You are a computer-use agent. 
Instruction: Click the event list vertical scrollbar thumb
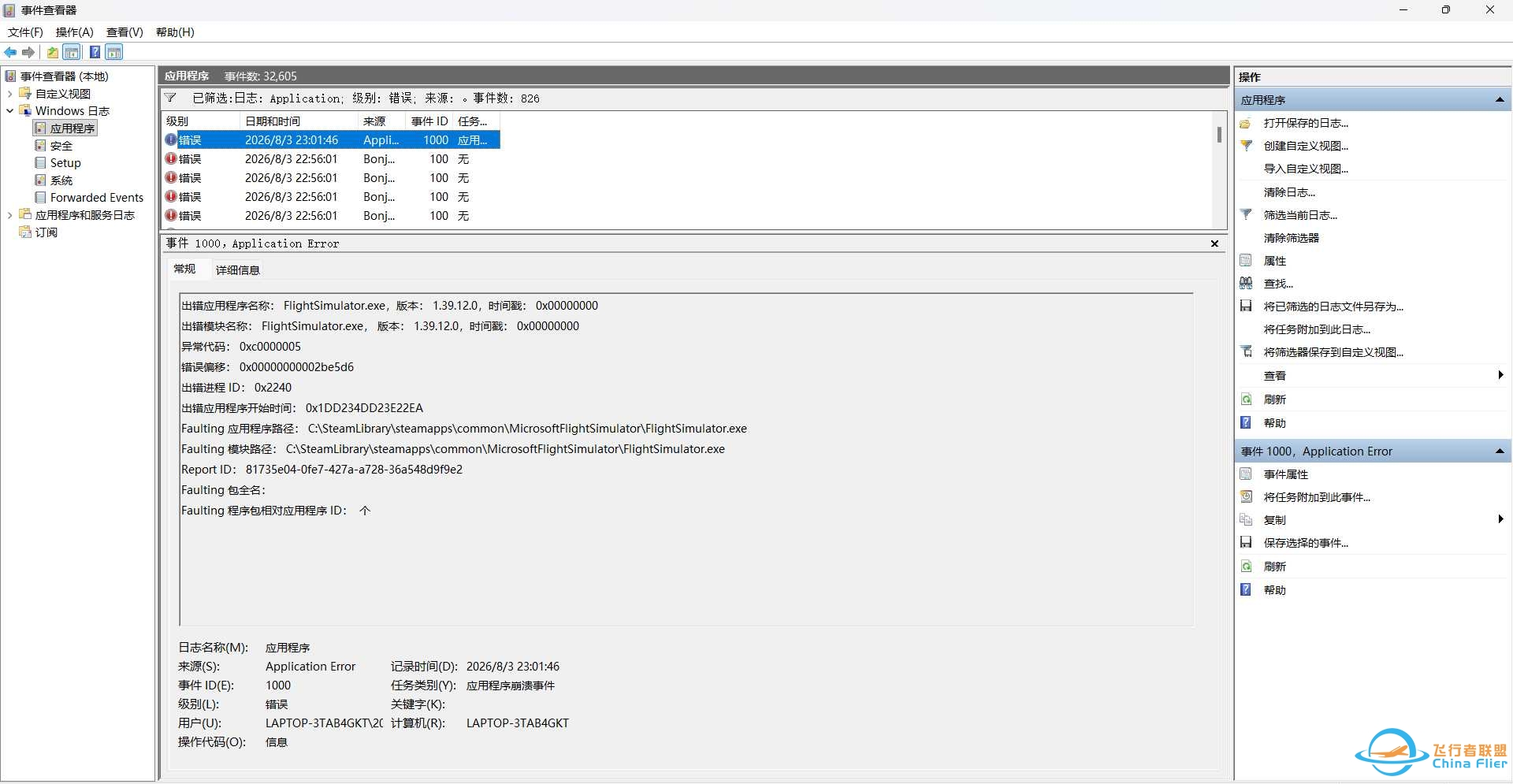(x=1219, y=135)
